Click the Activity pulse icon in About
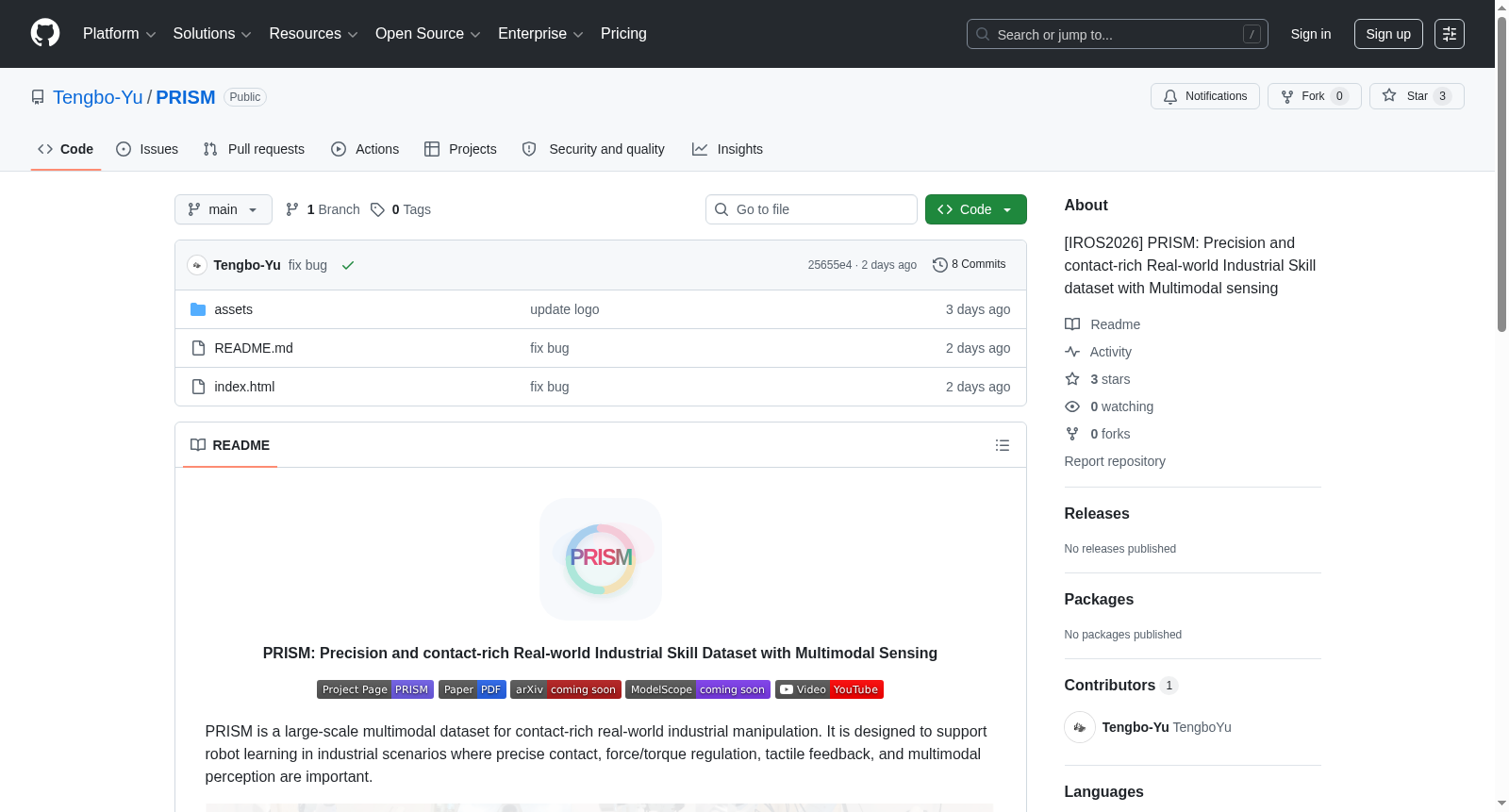Image resolution: width=1509 pixels, height=812 pixels. click(1072, 352)
